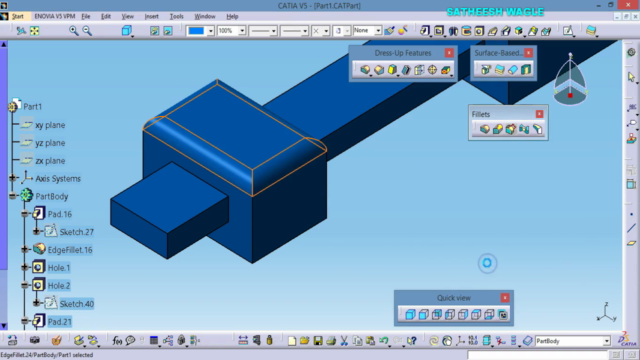The image size is (640, 360).
Task: Open the Insert menu
Action: pyautogui.click(x=151, y=16)
